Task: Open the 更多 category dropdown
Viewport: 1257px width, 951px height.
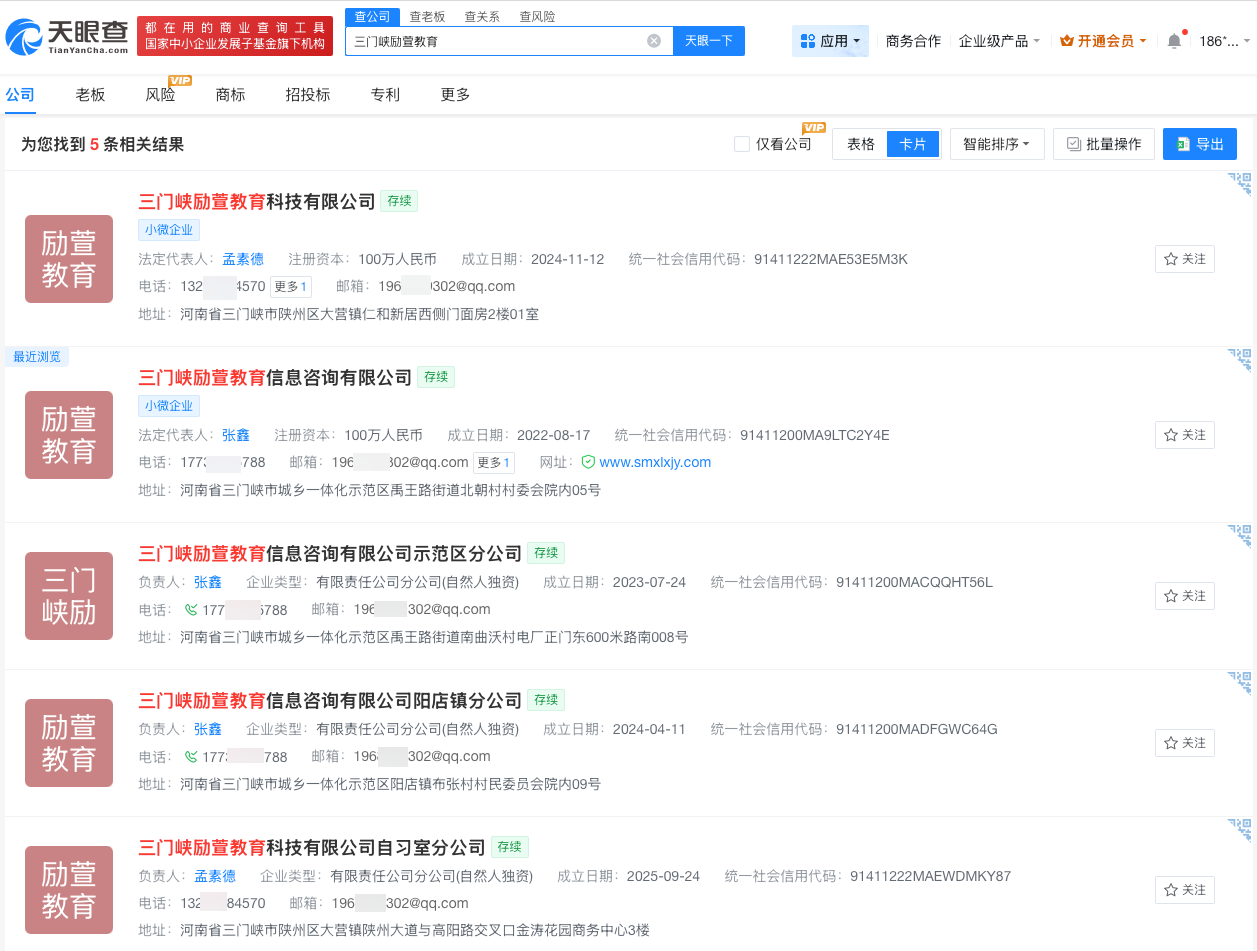Action: (x=455, y=94)
